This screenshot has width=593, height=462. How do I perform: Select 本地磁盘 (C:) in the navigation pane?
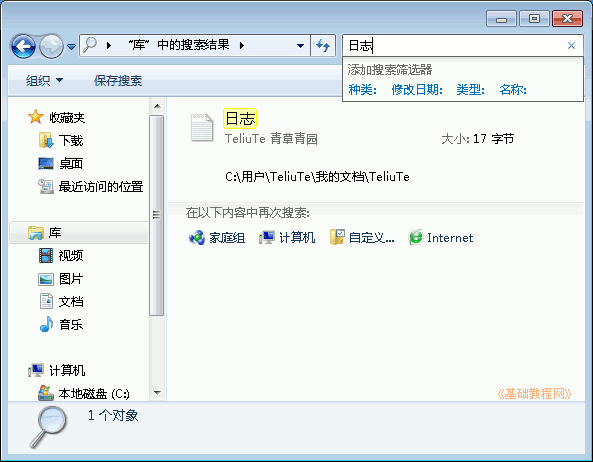point(84,393)
